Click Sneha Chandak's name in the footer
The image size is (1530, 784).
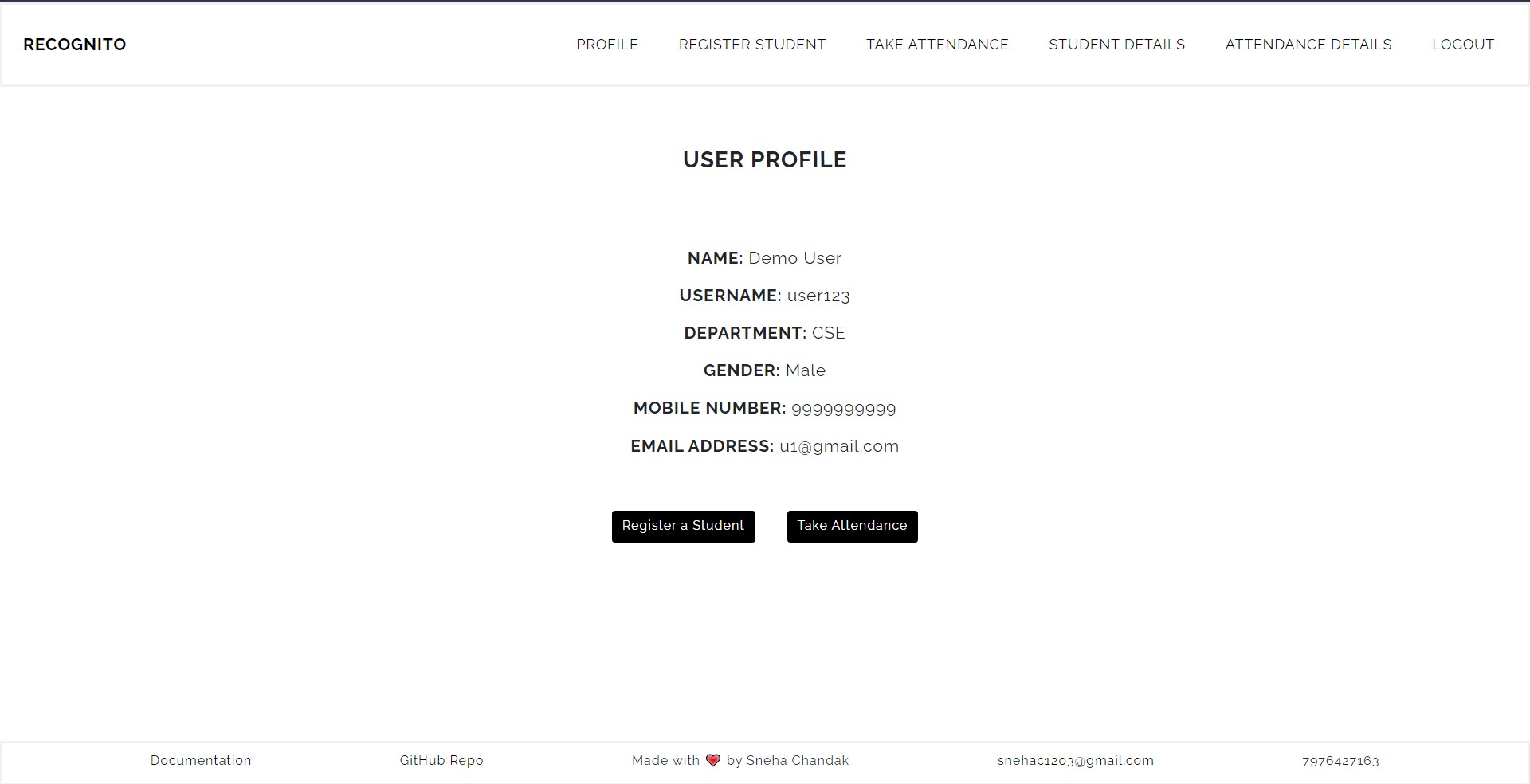(798, 761)
